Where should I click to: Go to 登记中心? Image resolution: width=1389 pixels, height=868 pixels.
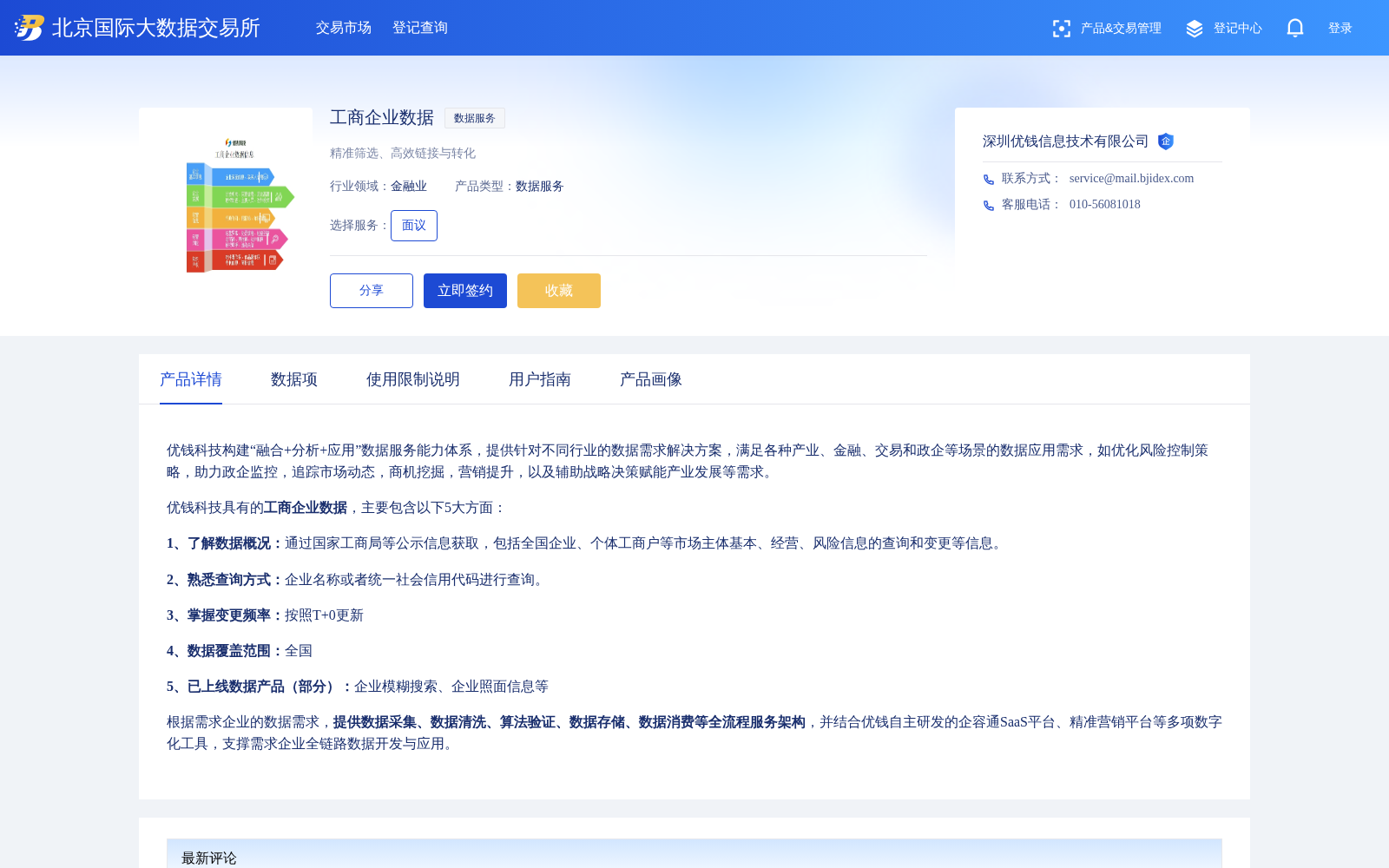click(x=1238, y=29)
